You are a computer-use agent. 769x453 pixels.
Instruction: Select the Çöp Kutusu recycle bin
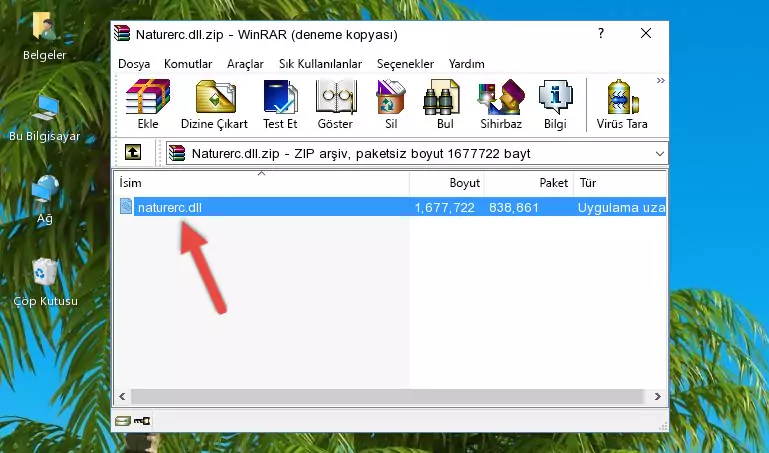click(45, 283)
